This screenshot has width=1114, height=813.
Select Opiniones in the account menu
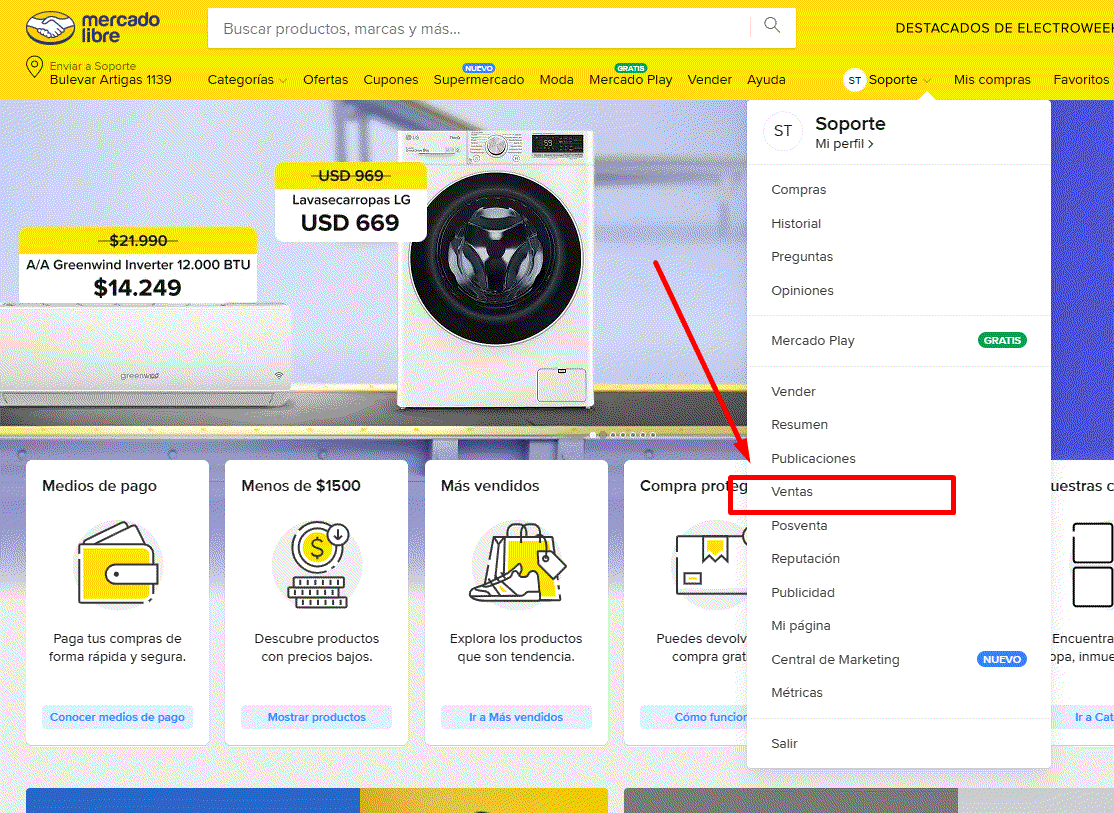[802, 291]
